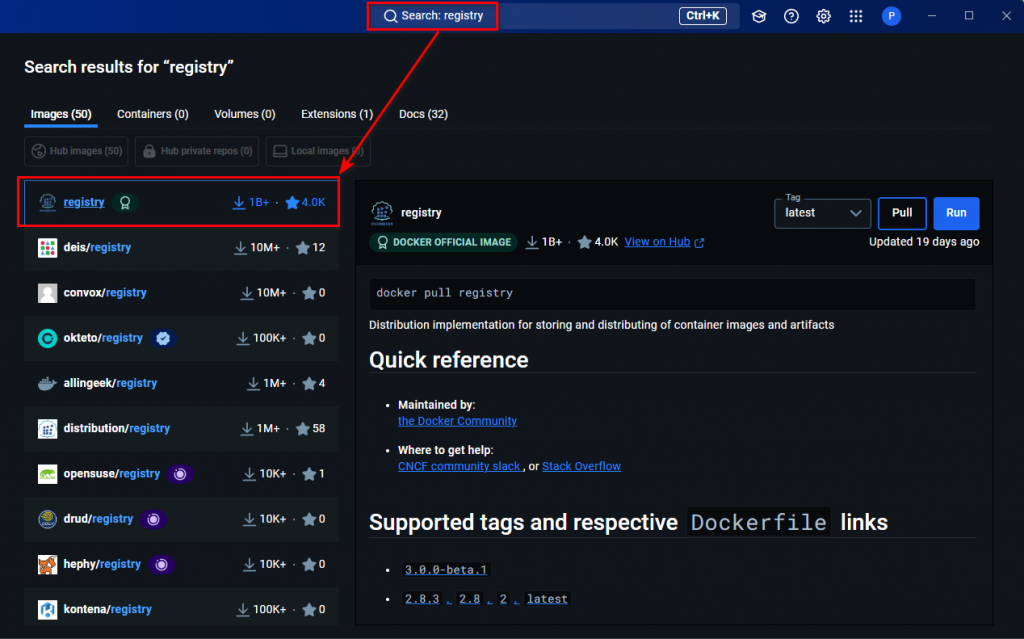
Task: Open the Stack Overflow link
Action: pyautogui.click(x=581, y=466)
